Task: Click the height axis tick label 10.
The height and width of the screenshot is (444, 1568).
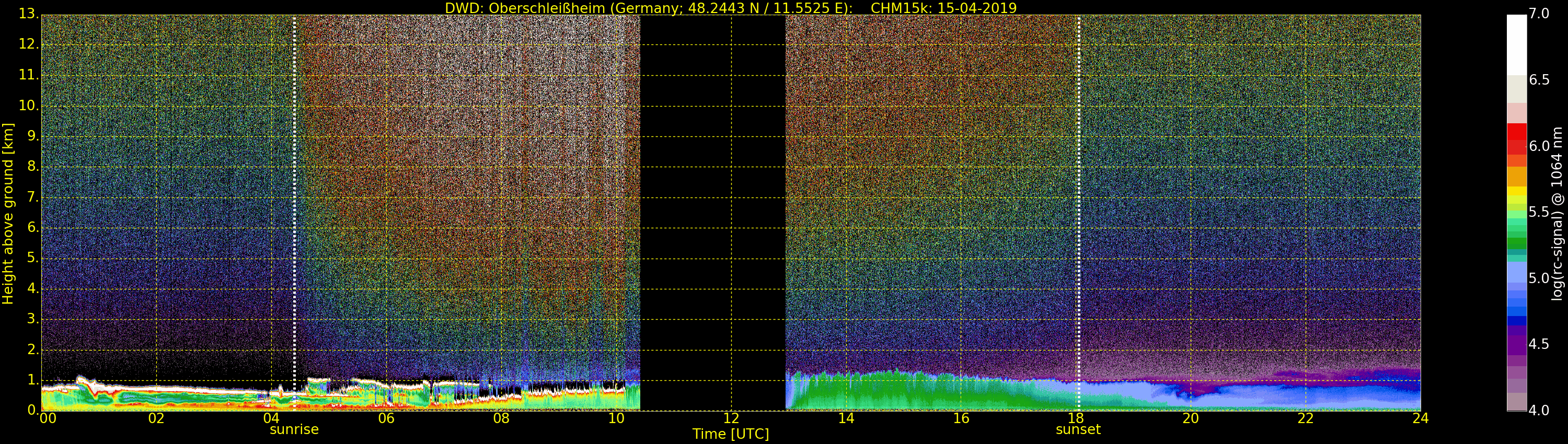Action: pos(28,105)
